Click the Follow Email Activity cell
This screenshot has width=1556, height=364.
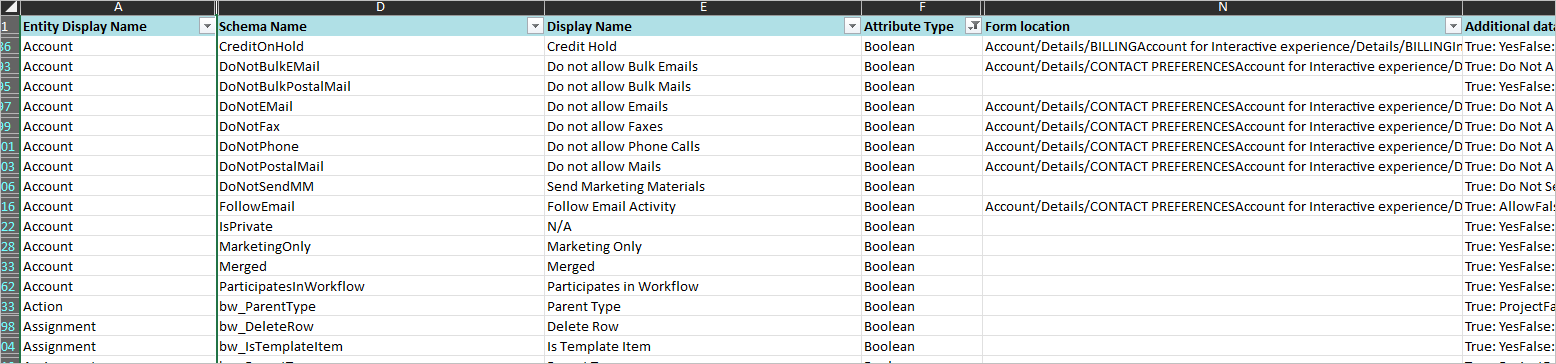[703, 207]
